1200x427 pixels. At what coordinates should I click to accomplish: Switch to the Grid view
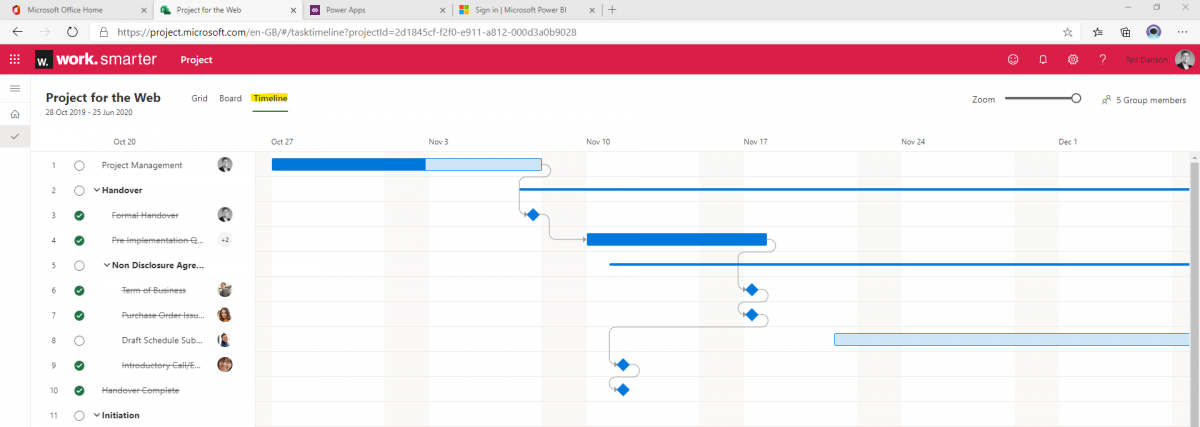point(199,98)
